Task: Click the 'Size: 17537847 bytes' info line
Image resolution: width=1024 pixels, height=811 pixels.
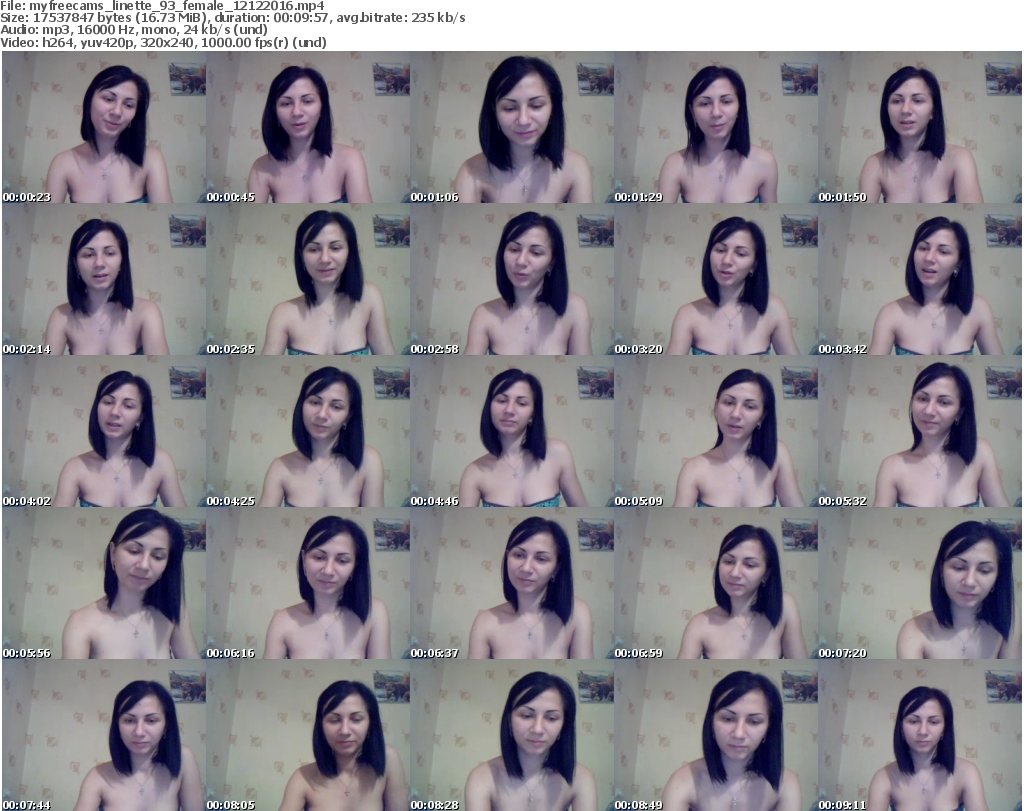Action: 232,18
